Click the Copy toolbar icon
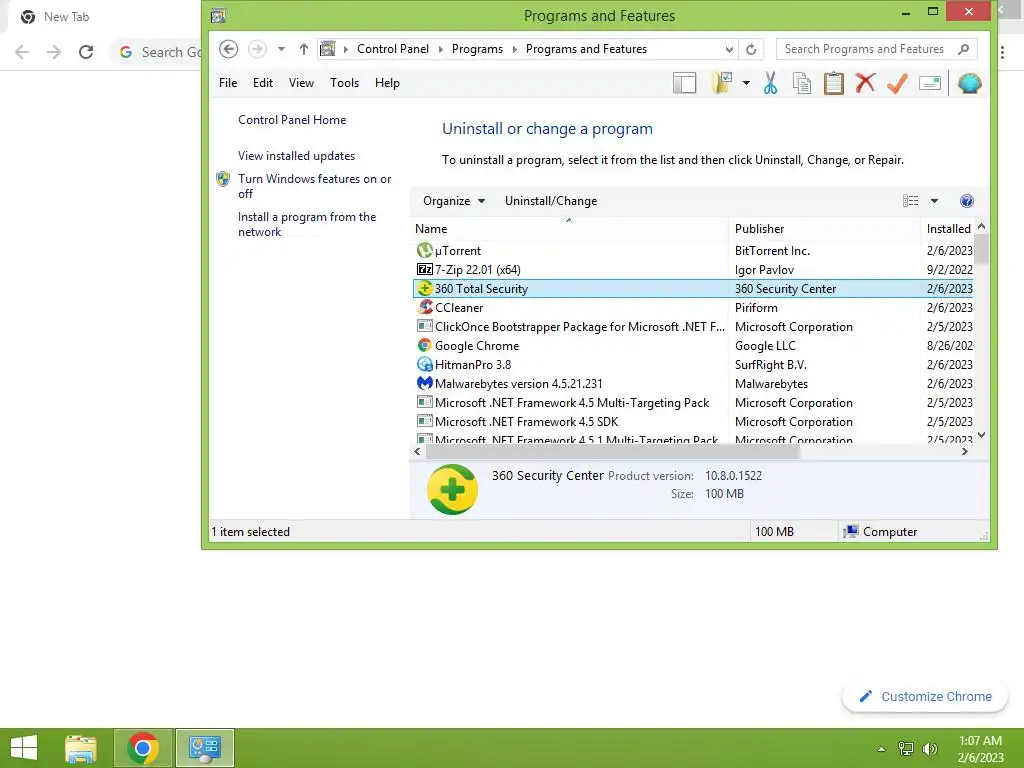Image resolution: width=1024 pixels, height=768 pixels. point(801,84)
